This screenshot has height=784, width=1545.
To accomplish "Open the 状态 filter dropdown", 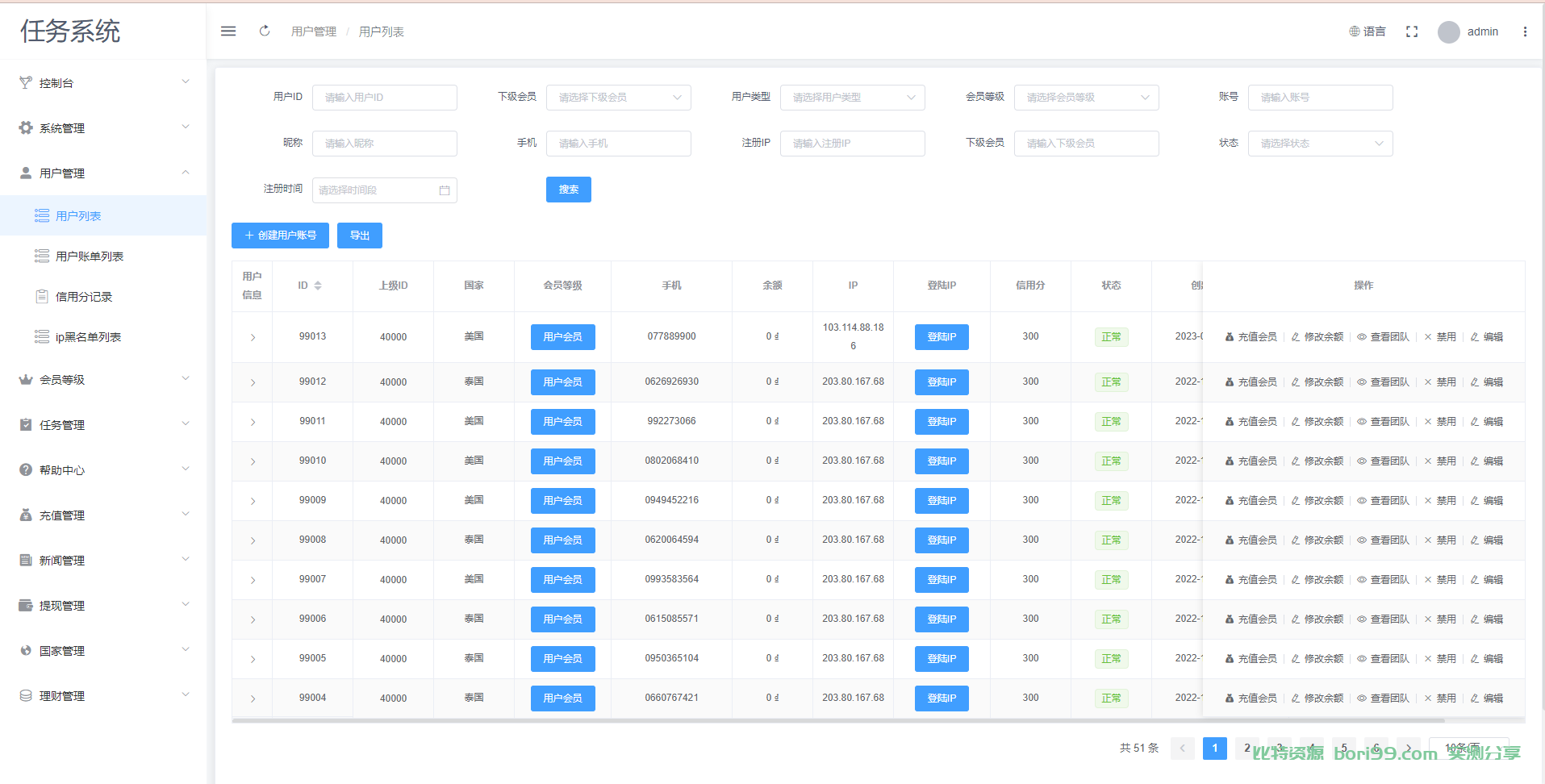I will tap(1321, 144).
